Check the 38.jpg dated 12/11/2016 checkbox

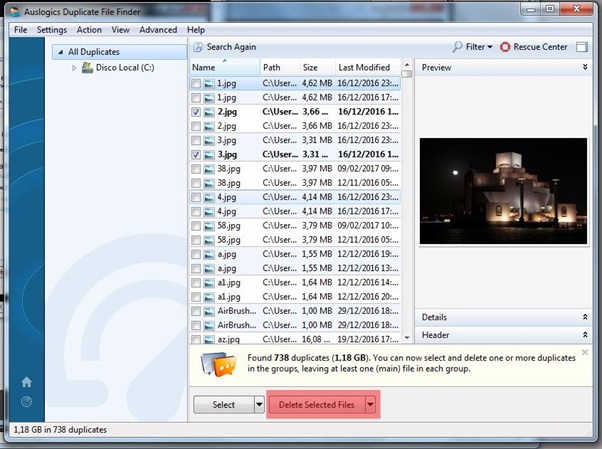pos(196,183)
